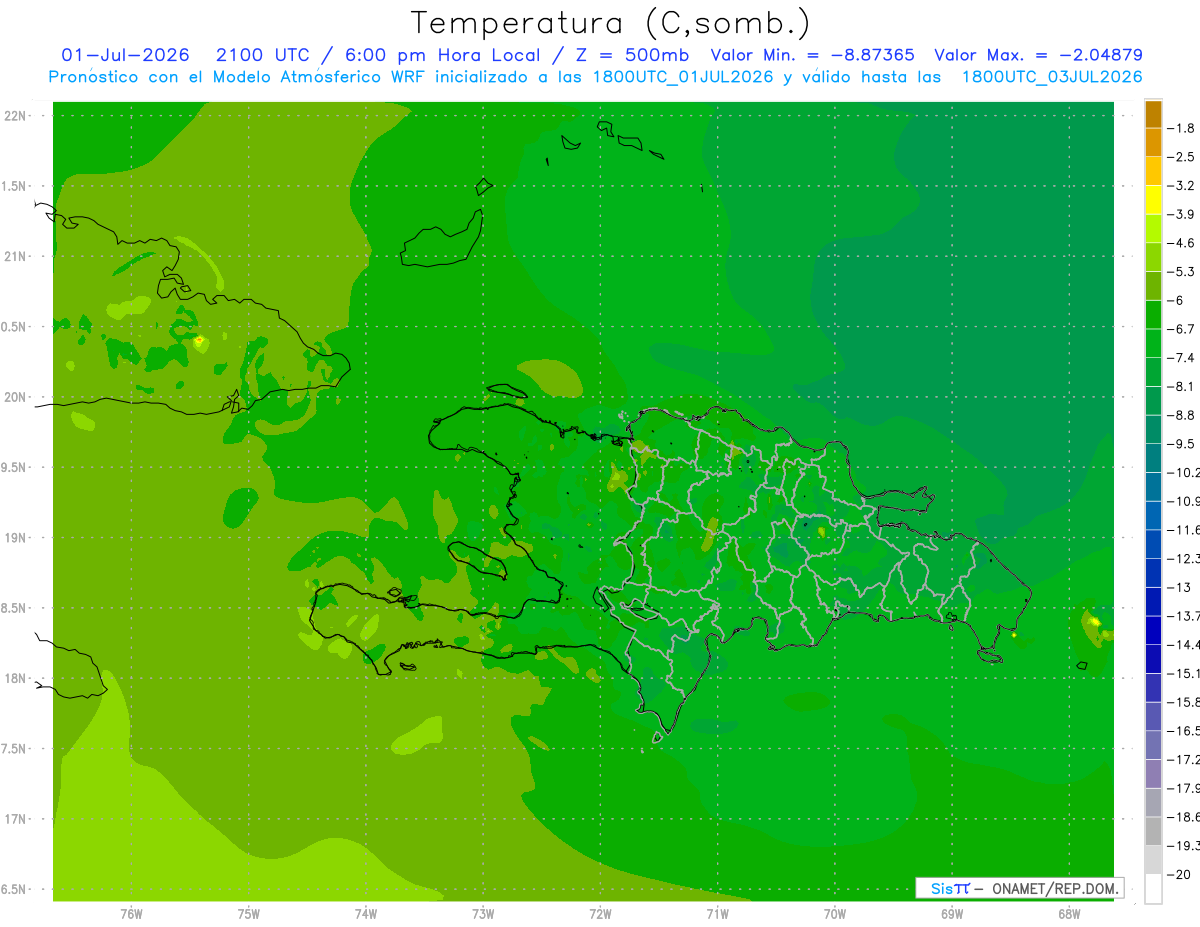Click the "18N" latitude label

(14, 678)
